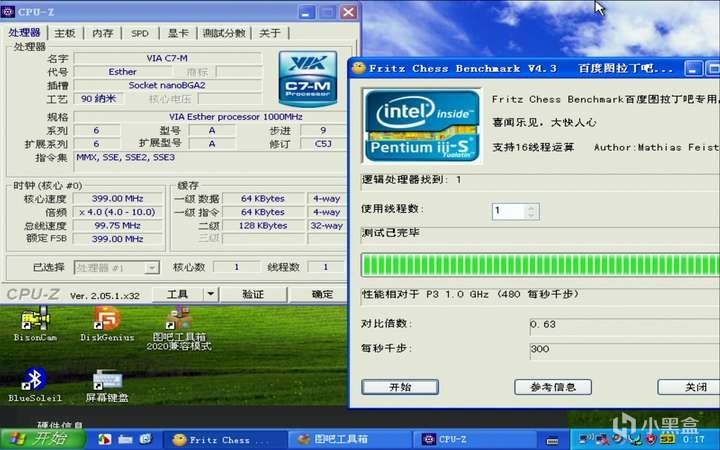720x450 pixels.
Task: Click the 核心数 value field
Action: [236, 267]
